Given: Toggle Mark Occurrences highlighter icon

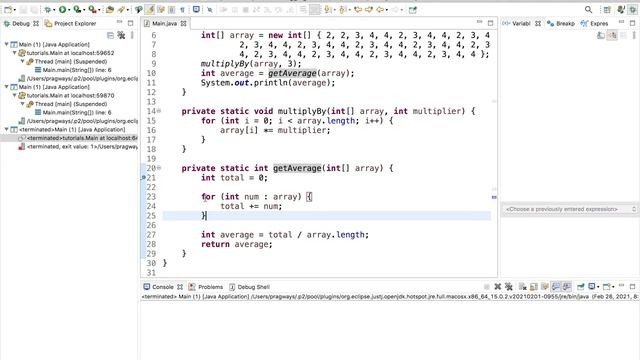Looking at the screenshot, I should point(150,9).
